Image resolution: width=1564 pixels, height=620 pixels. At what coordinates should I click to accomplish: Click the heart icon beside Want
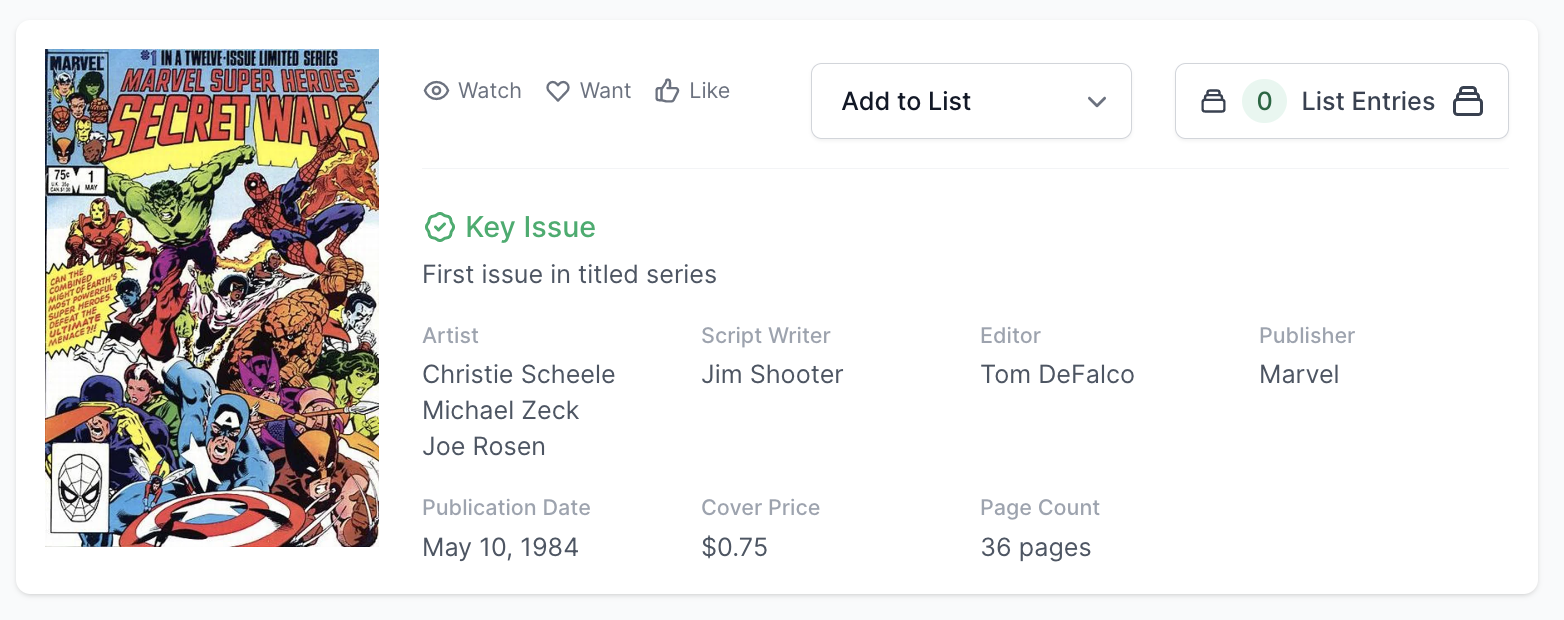pyautogui.click(x=558, y=91)
